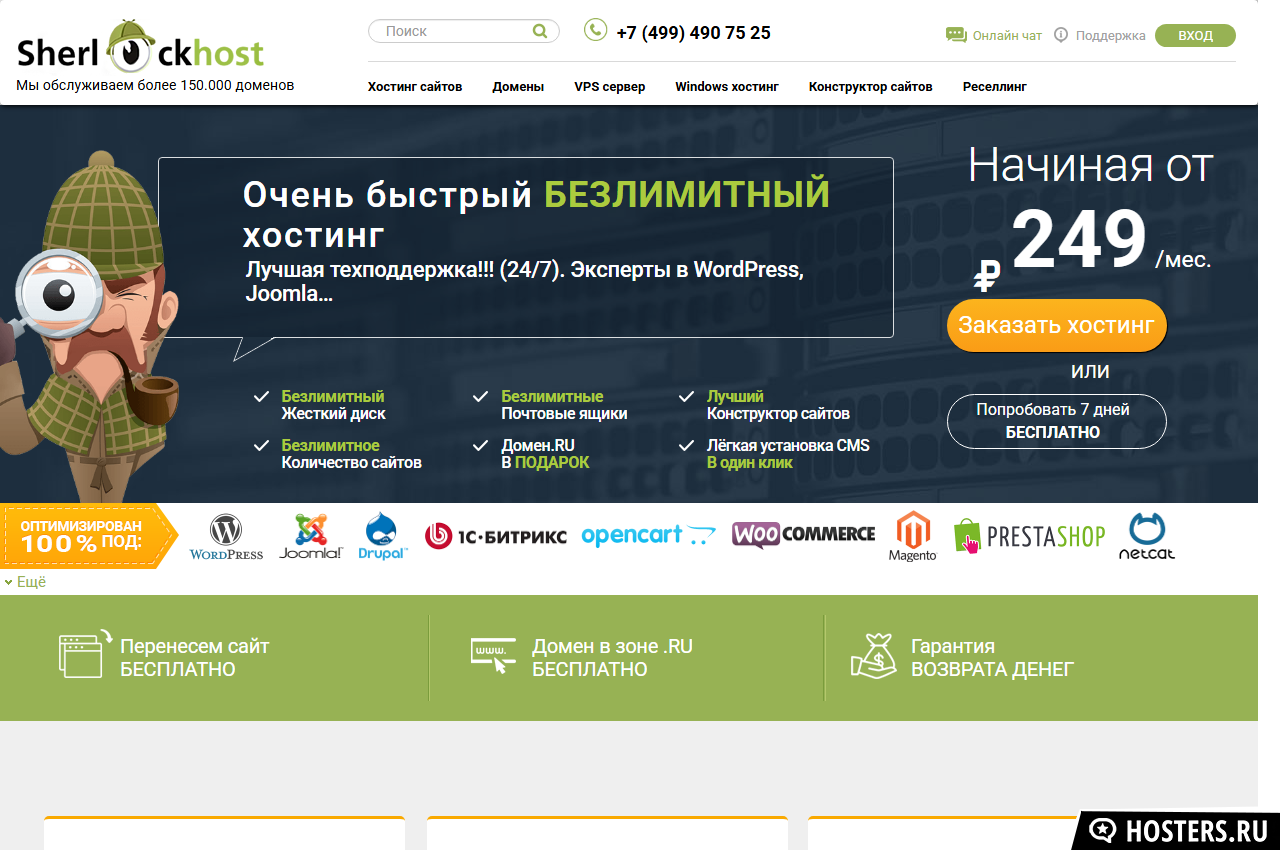Click the www domain icon
1280x850 pixels.
[493, 656]
